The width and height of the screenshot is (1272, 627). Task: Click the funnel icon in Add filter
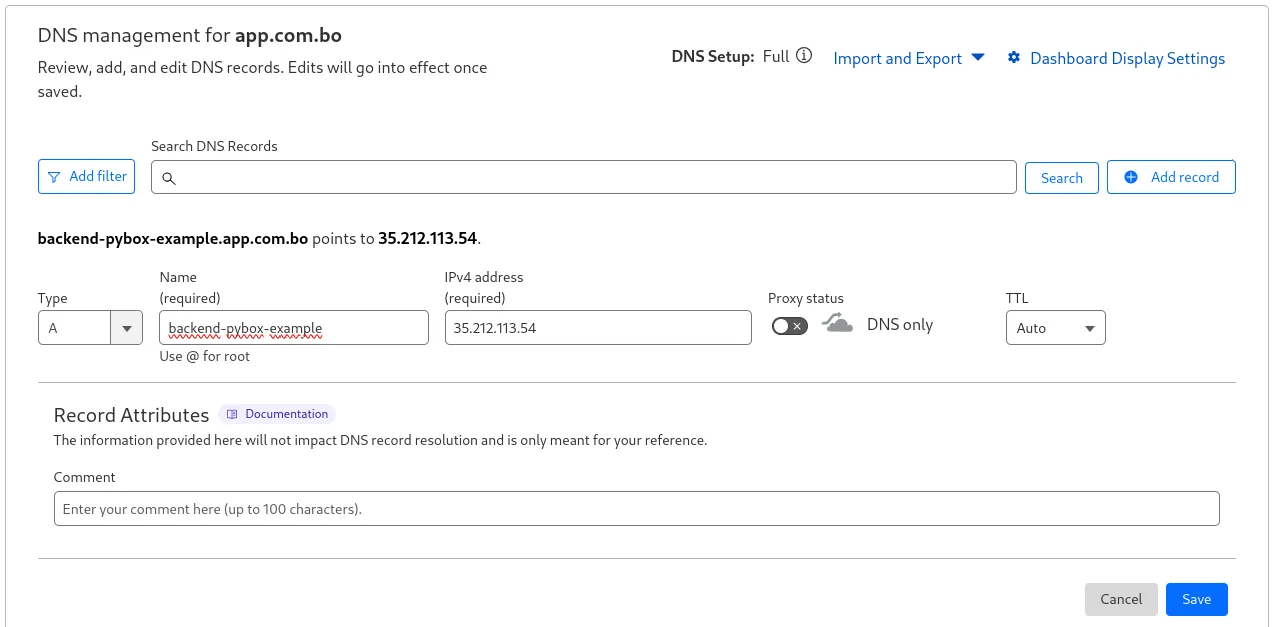54,177
